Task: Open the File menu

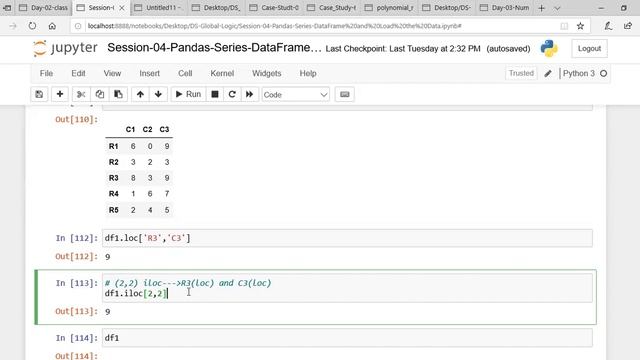Action: (x=46, y=73)
